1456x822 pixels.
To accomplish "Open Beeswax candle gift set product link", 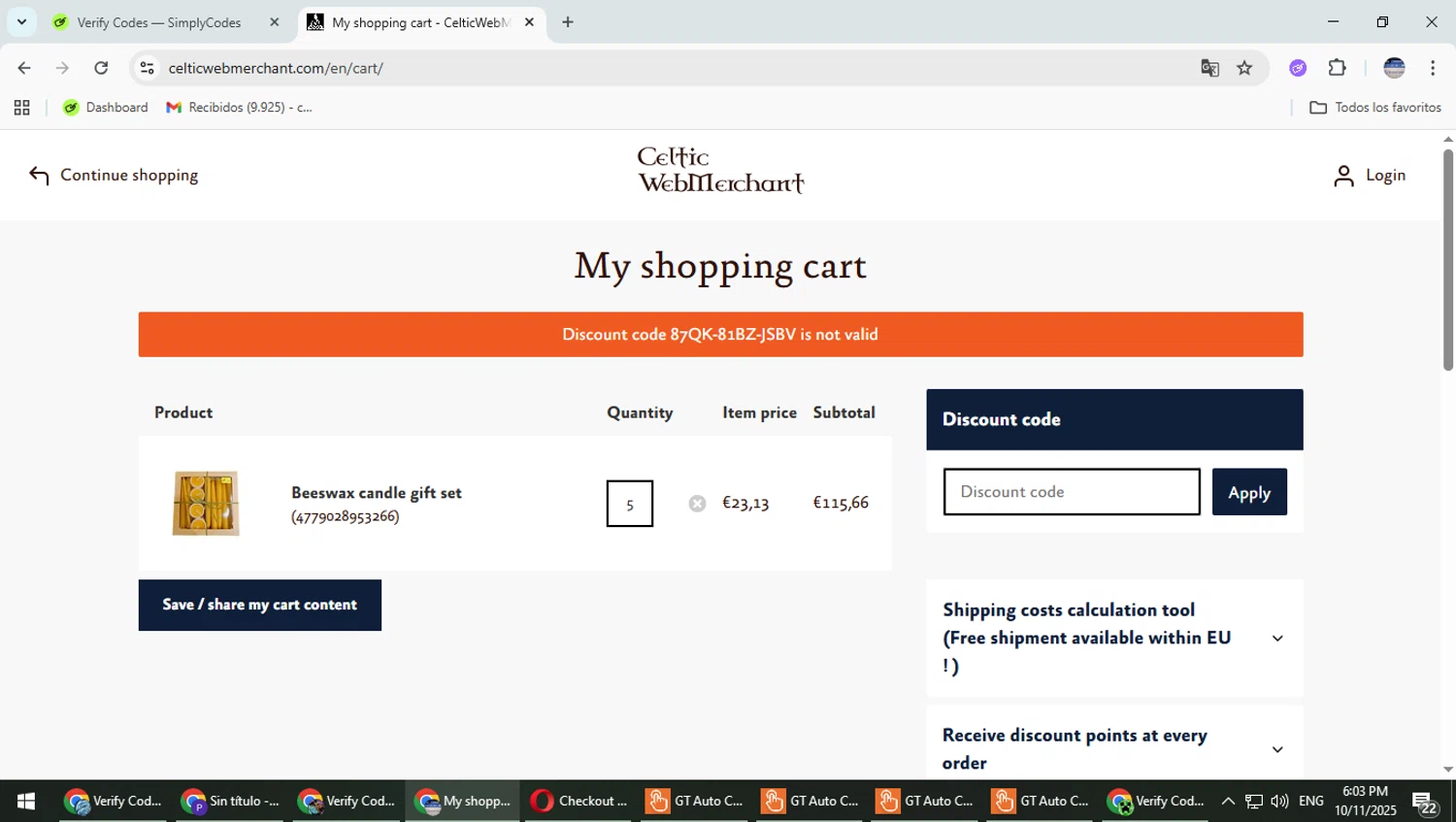I will coord(377,493).
